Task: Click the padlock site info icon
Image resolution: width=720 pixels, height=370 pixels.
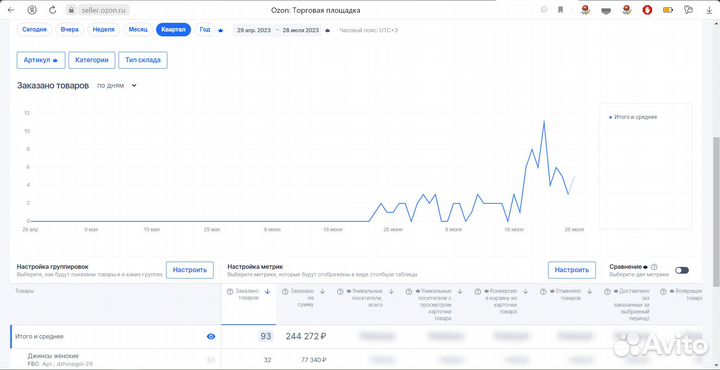Action: pos(71,10)
